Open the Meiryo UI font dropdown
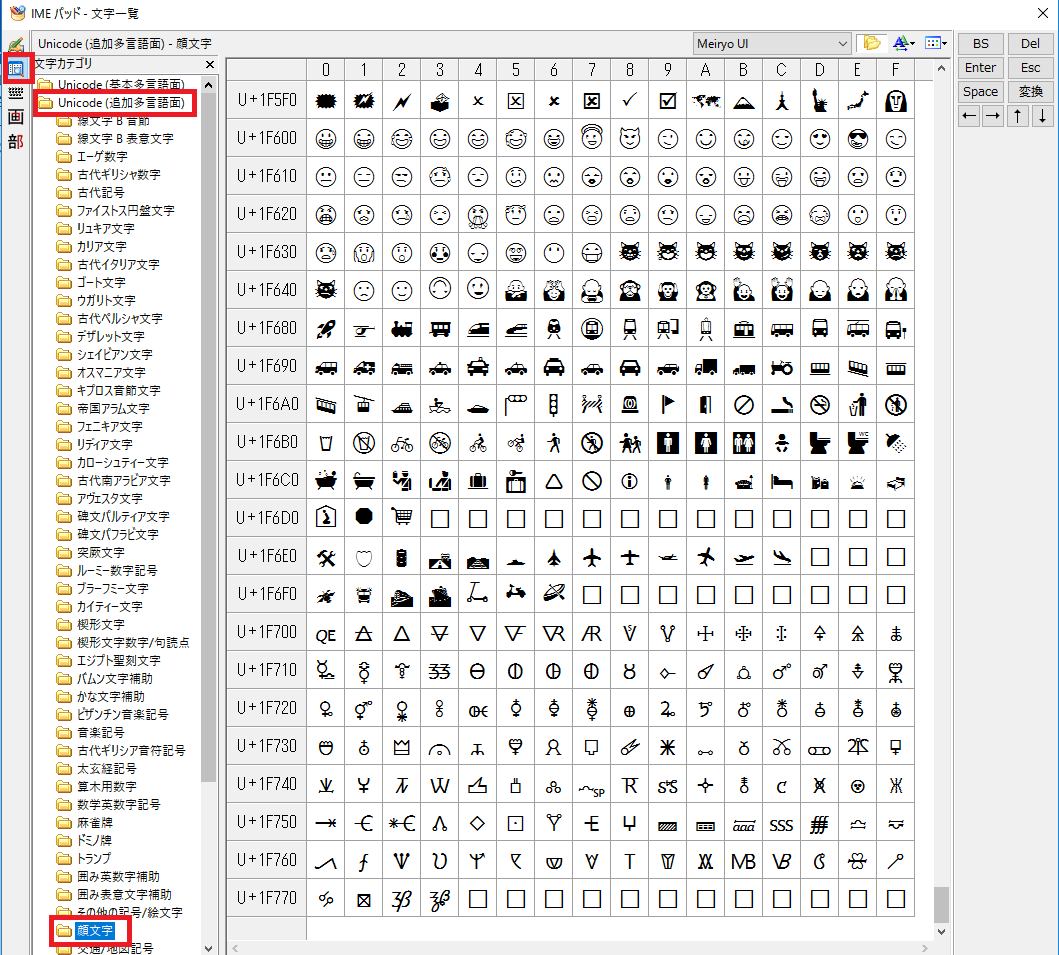The image size is (1059, 955). click(772, 43)
